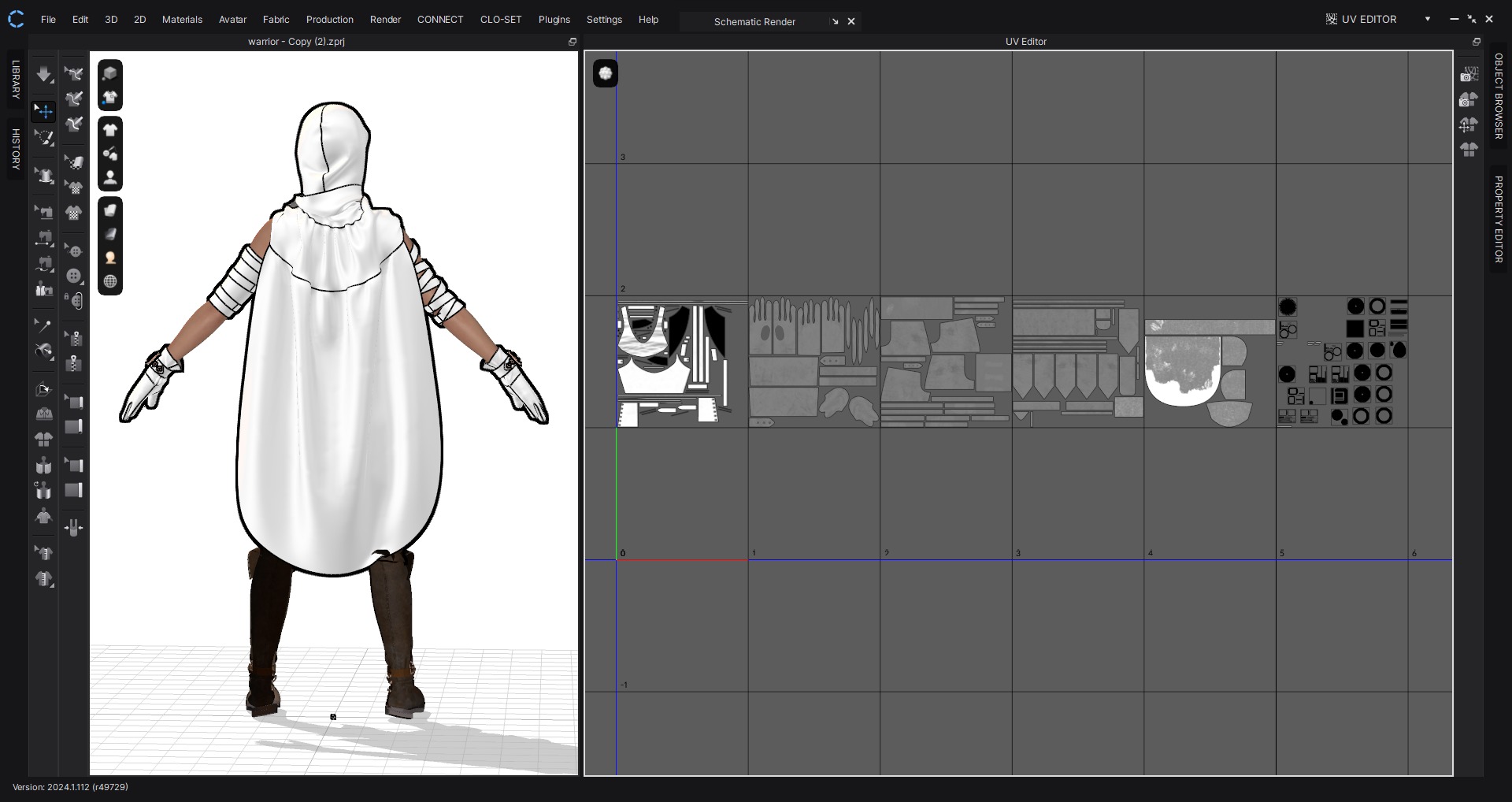1512x802 pixels.
Task: Click the pin arrow on Schematic Render tab
Action: click(835, 22)
